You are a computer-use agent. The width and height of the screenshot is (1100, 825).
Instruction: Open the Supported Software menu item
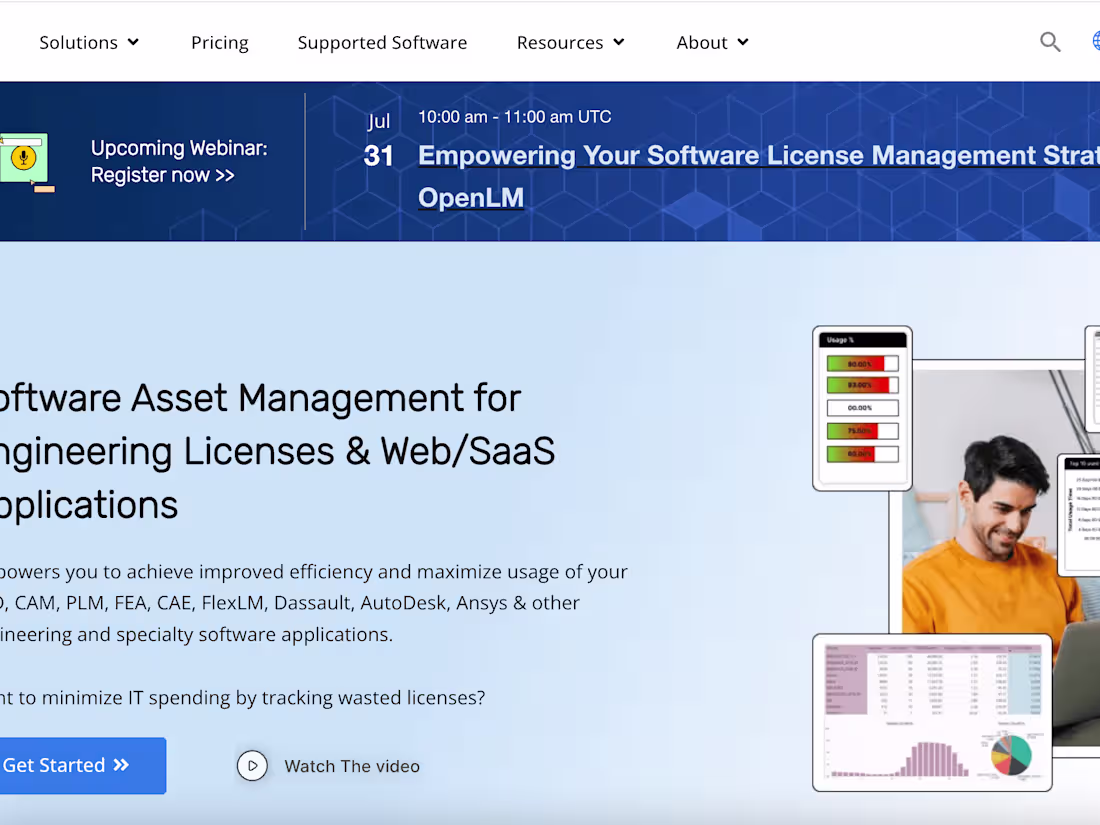click(x=382, y=42)
